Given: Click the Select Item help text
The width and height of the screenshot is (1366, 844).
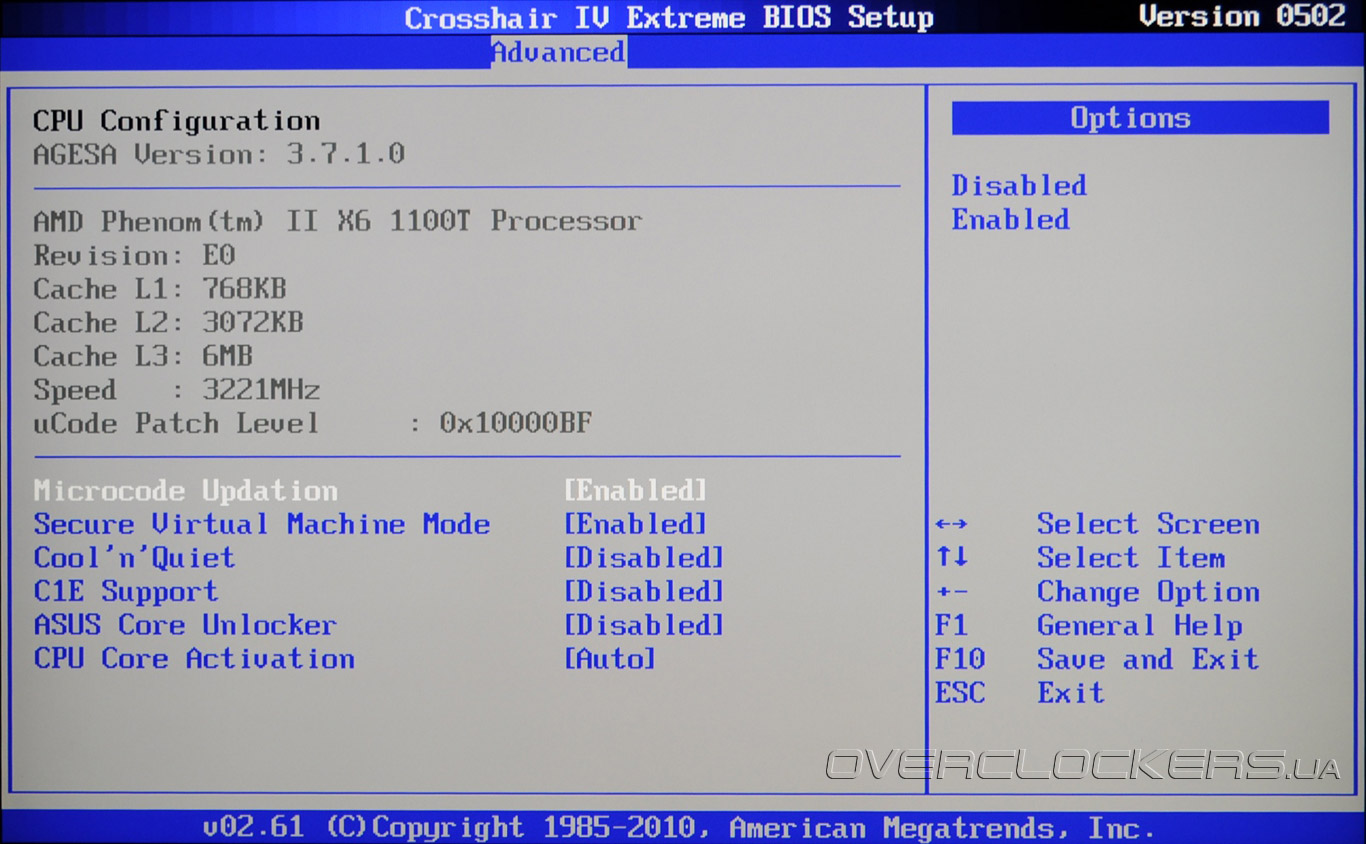Looking at the screenshot, I should coord(1131,558).
